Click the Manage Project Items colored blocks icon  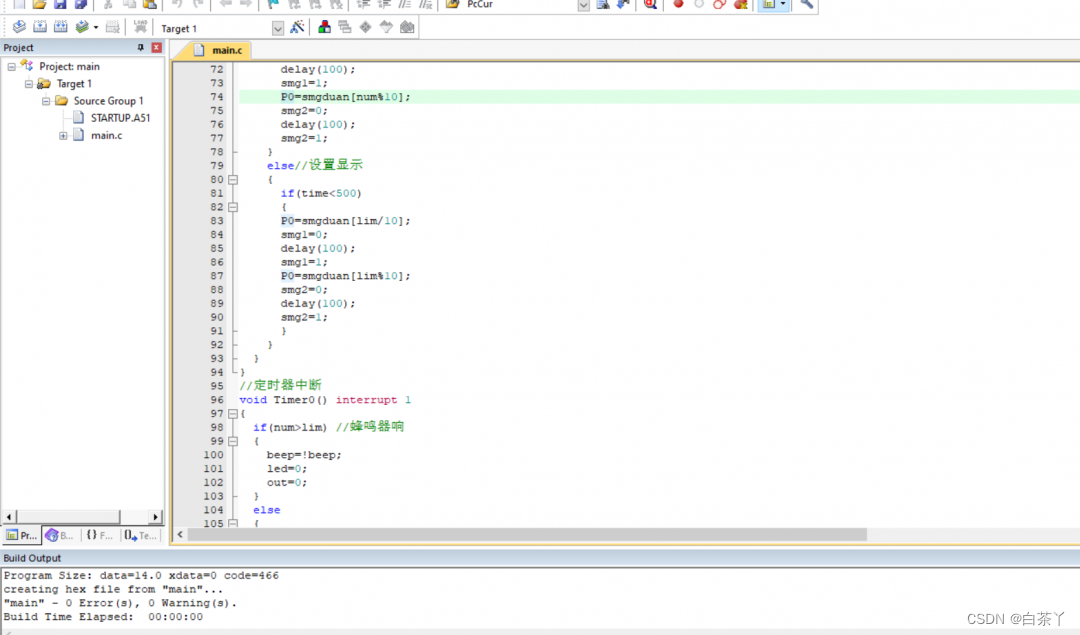(325, 28)
